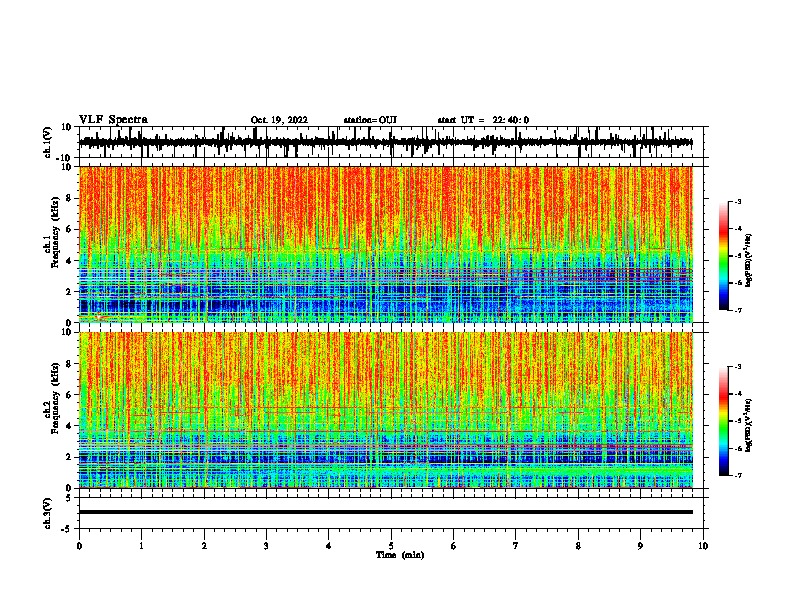The width and height of the screenshot is (792, 612).
Task: Click inside the ch.1 spectrogram plot
Action: pyautogui.click(x=385, y=244)
